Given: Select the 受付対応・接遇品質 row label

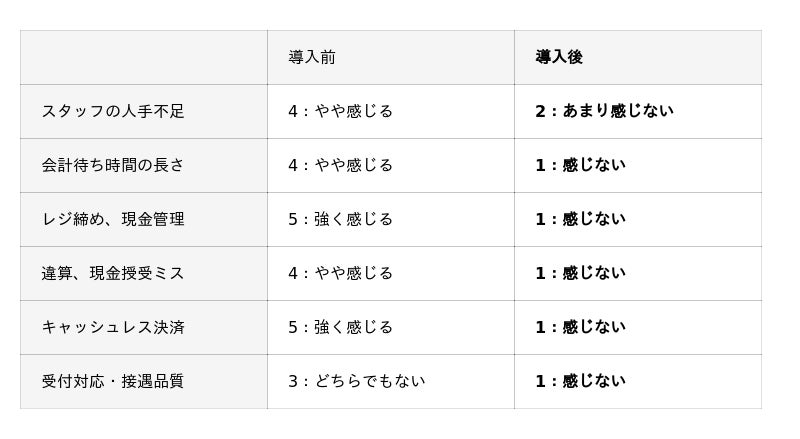Looking at the screenshot, I should pos(113,381).
